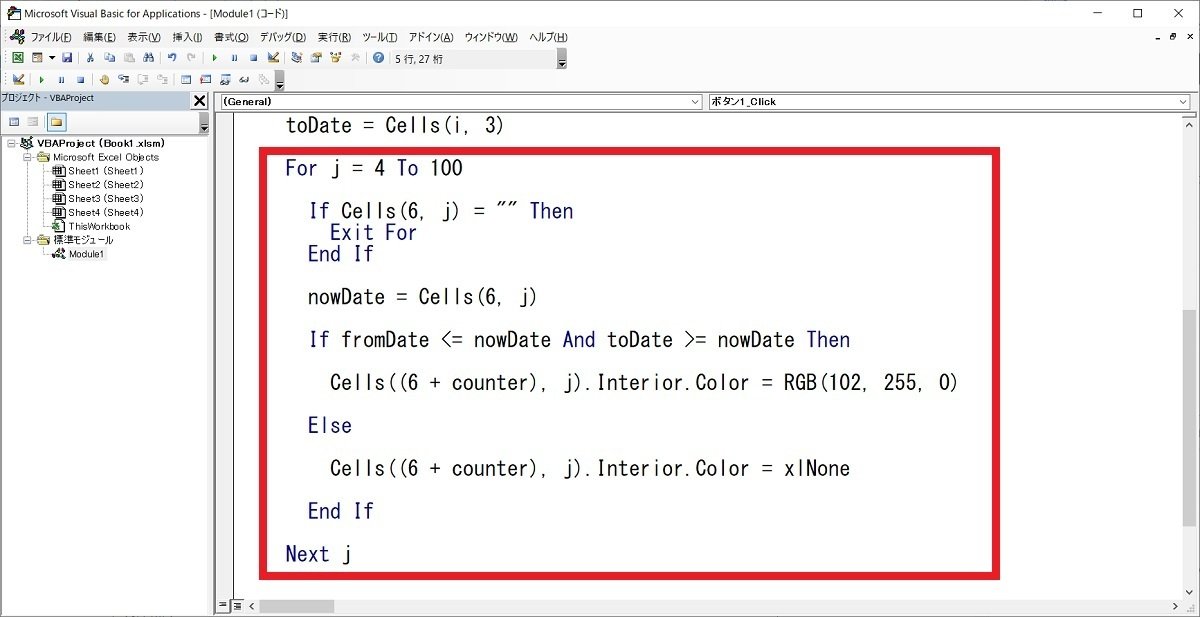Open Find using the binoculars icon
The image size is (1200, 617).
point(148,58)
